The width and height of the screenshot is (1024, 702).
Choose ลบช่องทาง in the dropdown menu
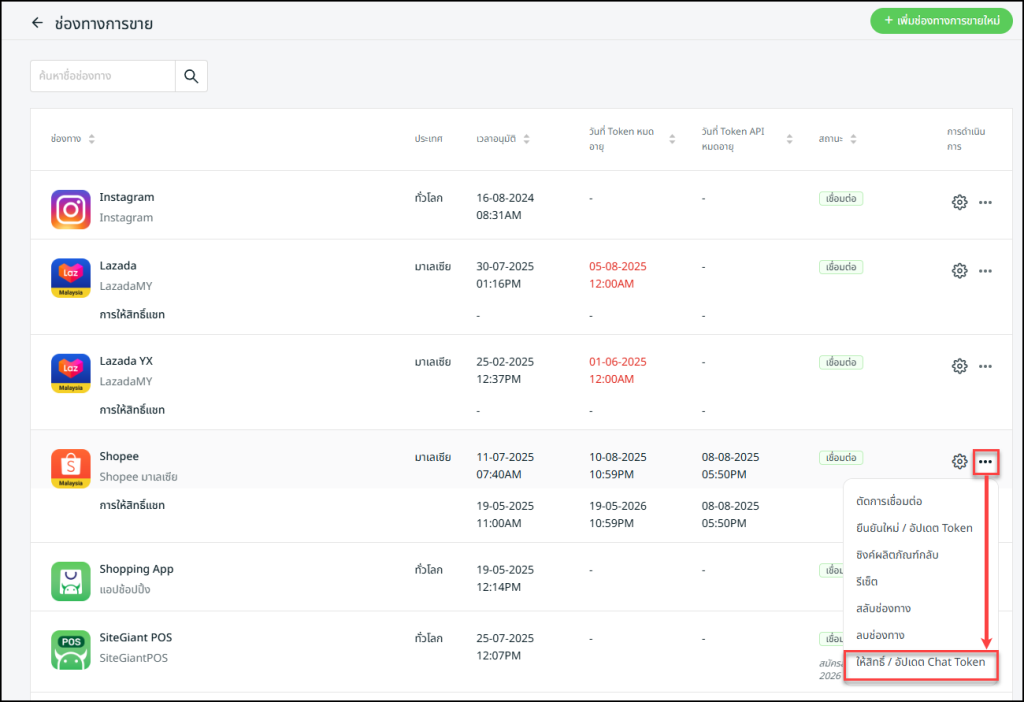[x=880, y=635]
